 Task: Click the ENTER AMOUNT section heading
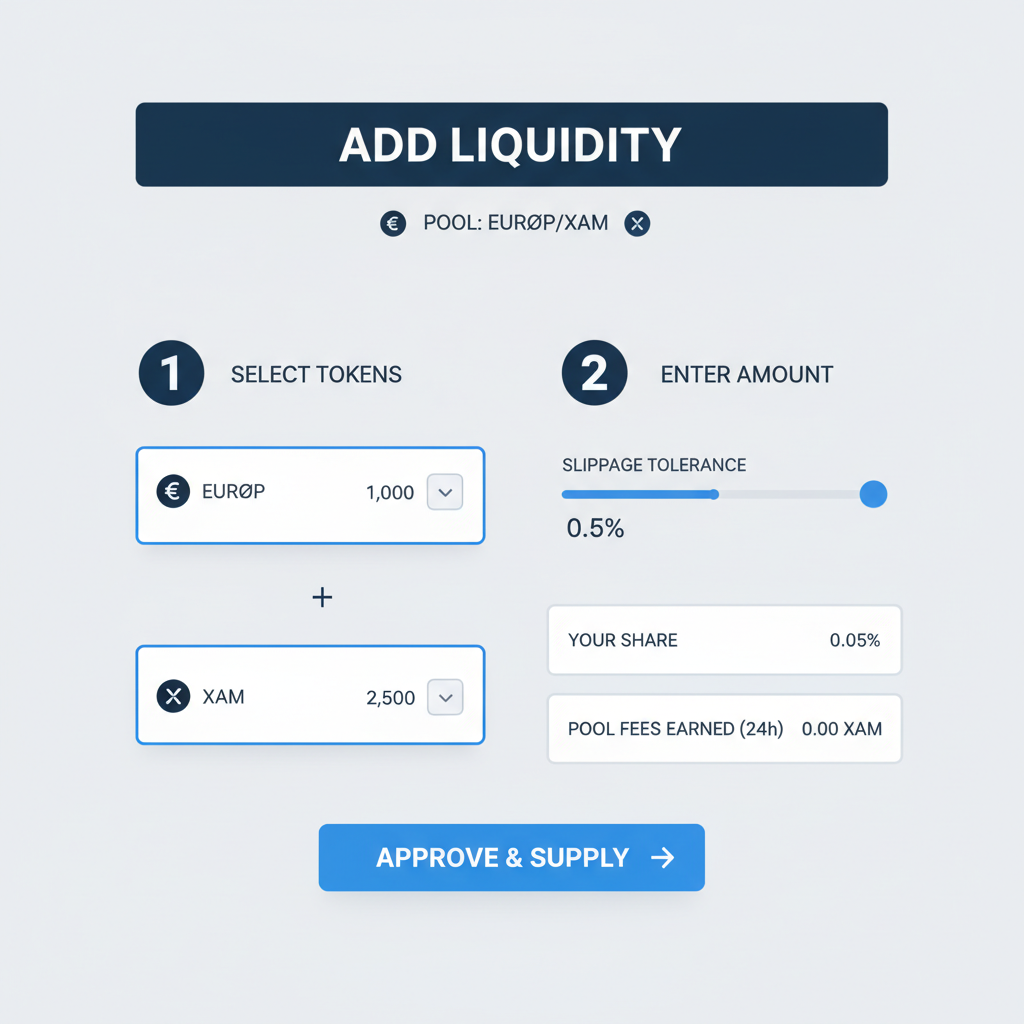pyautogui.click(x=746, y=374)
